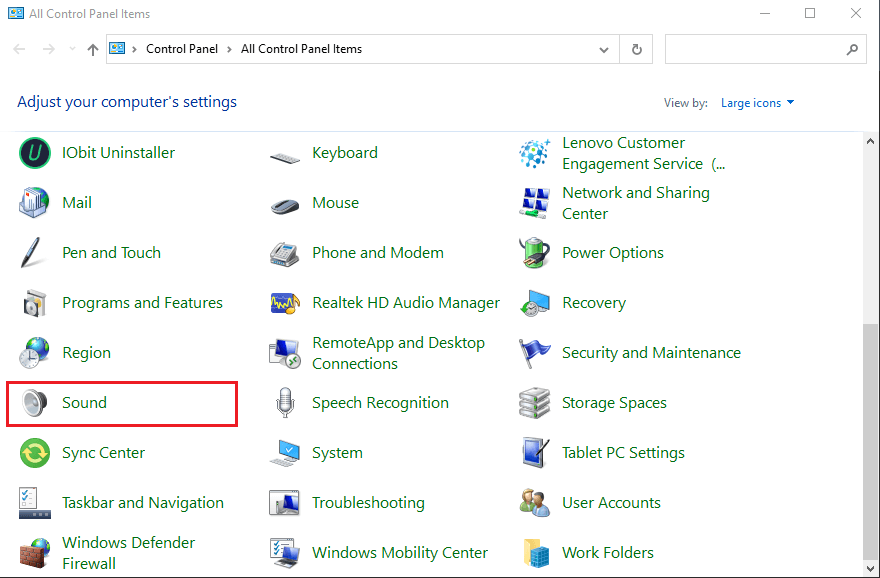Image resolution: width=880 pixels, height=578 pixels.
Task: Launch IObit Uninstaller
Action: [117, 152]
